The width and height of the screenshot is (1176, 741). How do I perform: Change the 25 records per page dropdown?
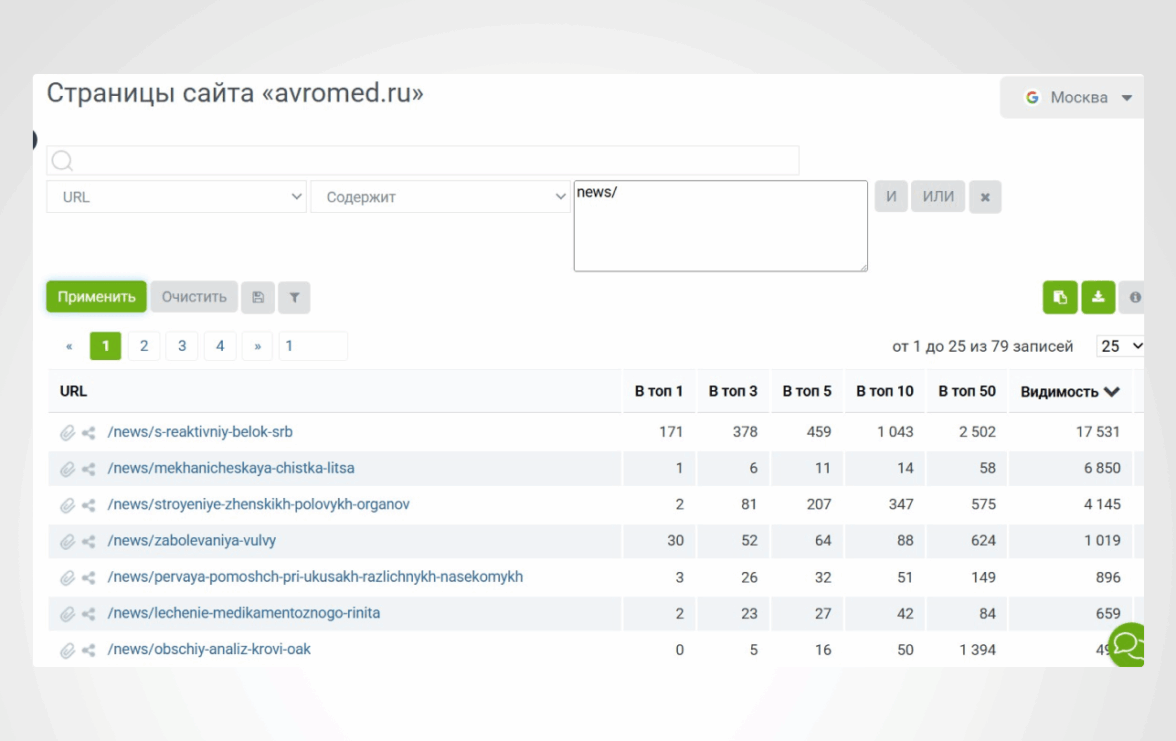[x=1120, y=346]
